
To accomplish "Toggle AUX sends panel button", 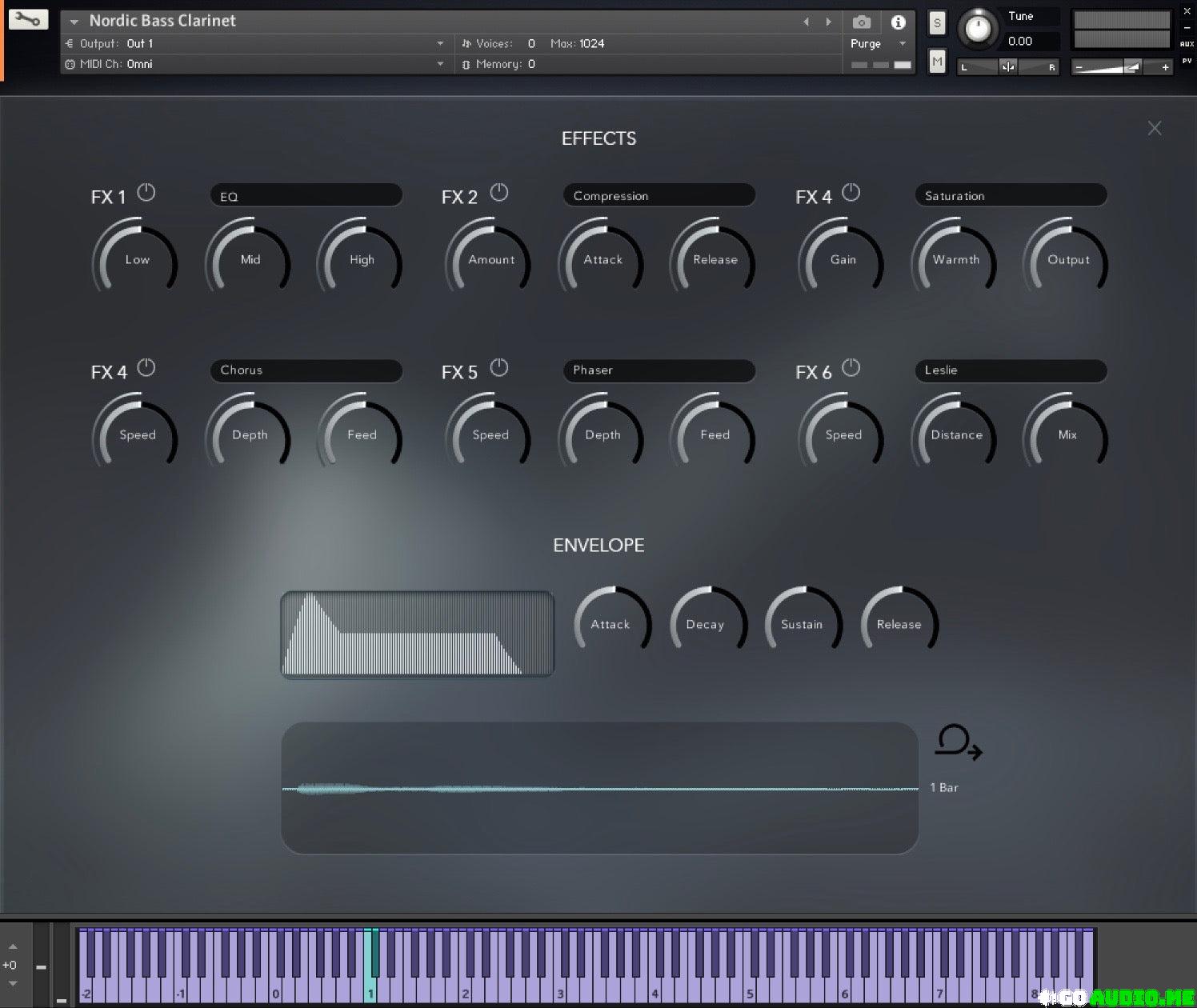I will 1186,45.
